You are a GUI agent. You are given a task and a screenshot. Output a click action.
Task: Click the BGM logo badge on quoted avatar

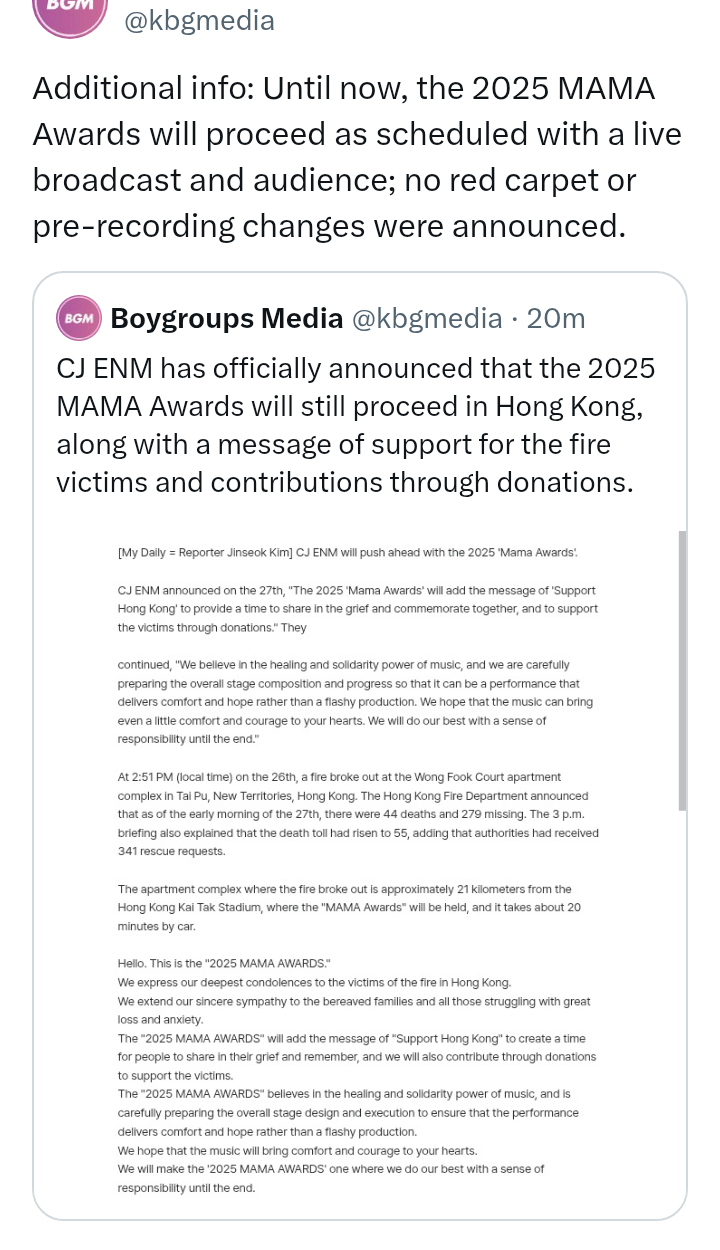click(79, 318)
